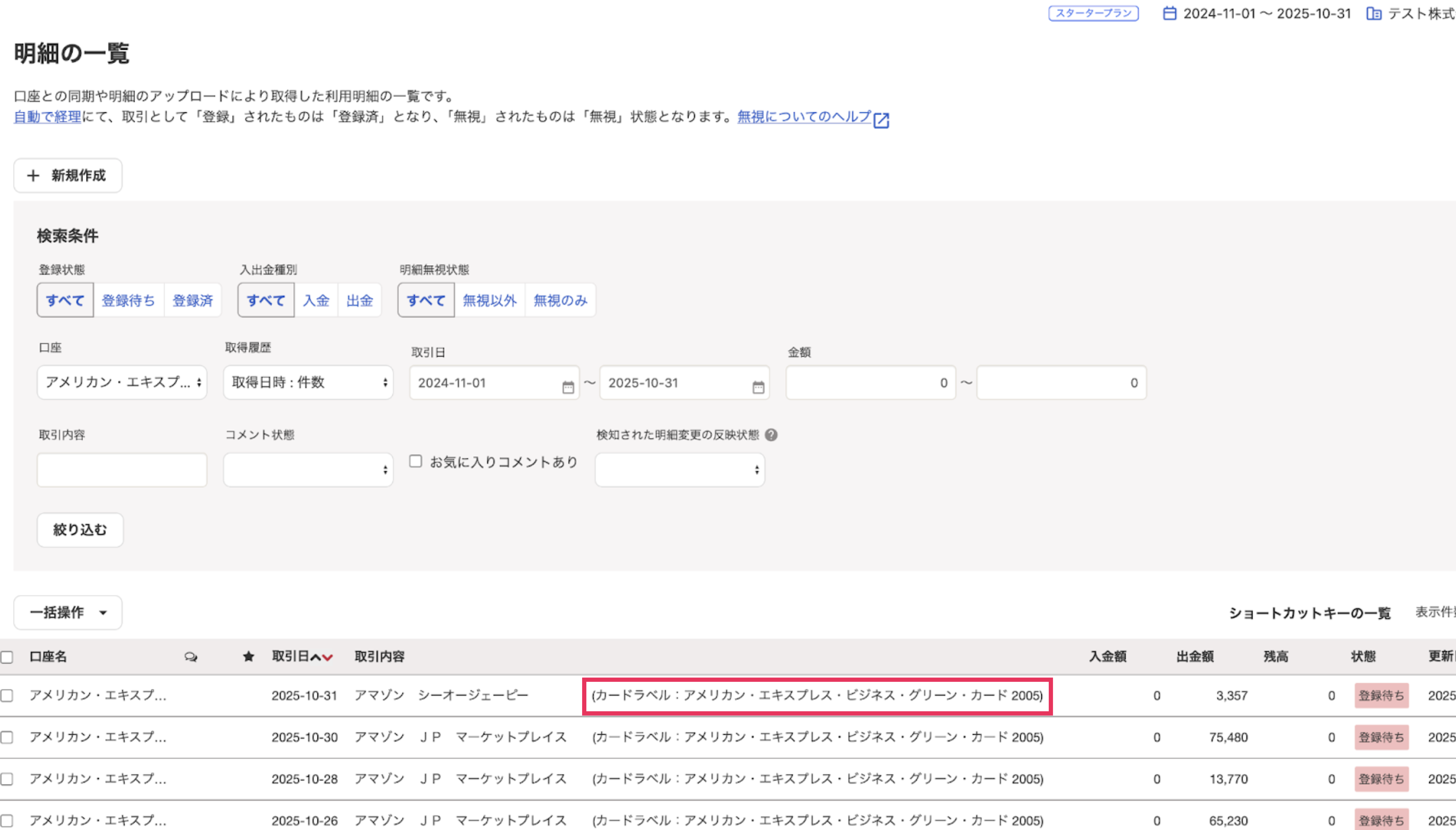The height and width of the screenshot is (830, 1456).
Task: Select 明細無視状態 すべて option
Action: 426,300
